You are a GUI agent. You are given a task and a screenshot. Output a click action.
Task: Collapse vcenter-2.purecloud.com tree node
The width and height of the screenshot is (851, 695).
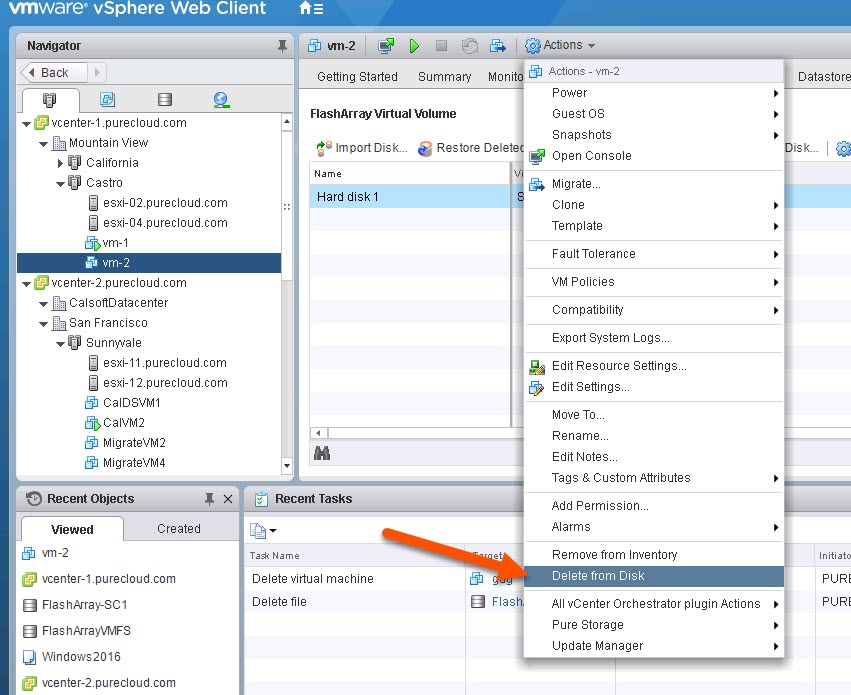tap(26, 284)
